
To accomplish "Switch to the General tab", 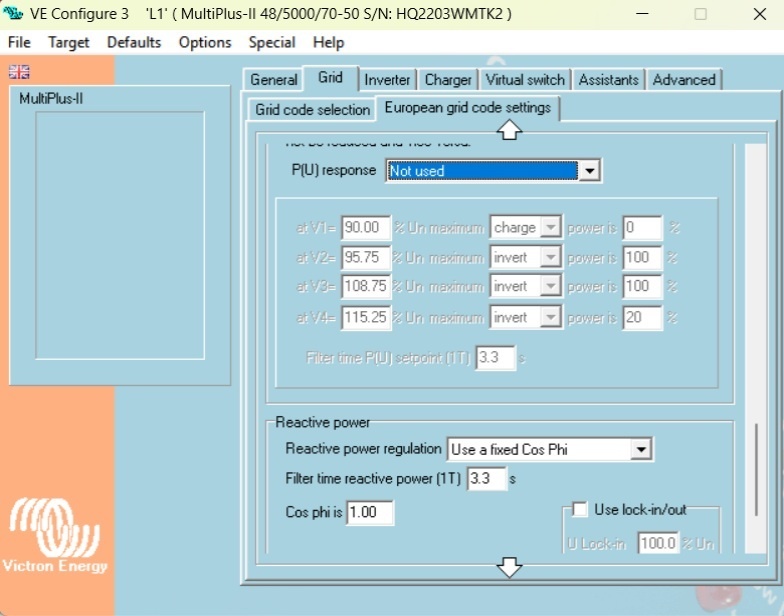I will (x=274, y=80).
